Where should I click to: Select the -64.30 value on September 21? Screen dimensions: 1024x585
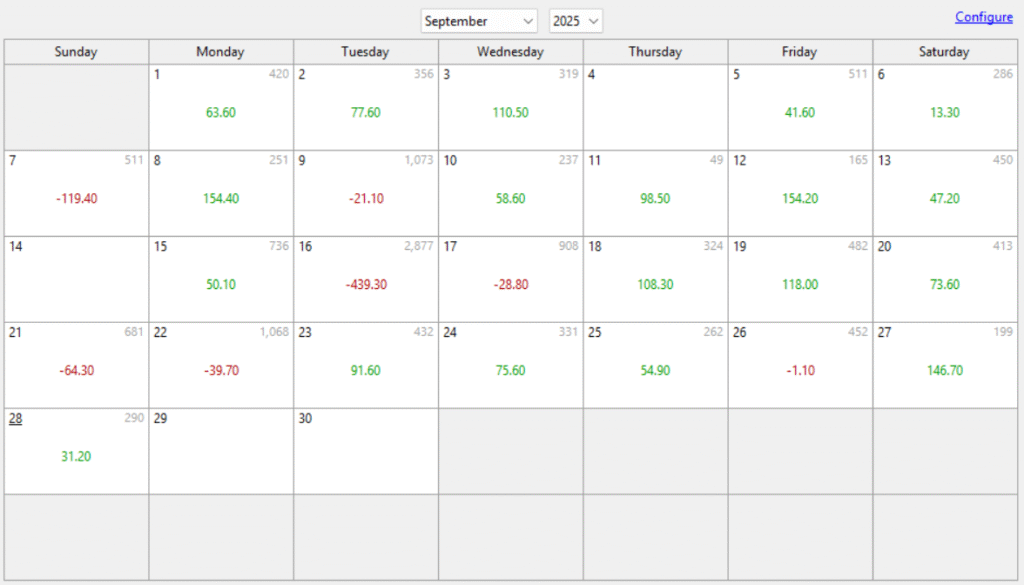tap(76, 371)
